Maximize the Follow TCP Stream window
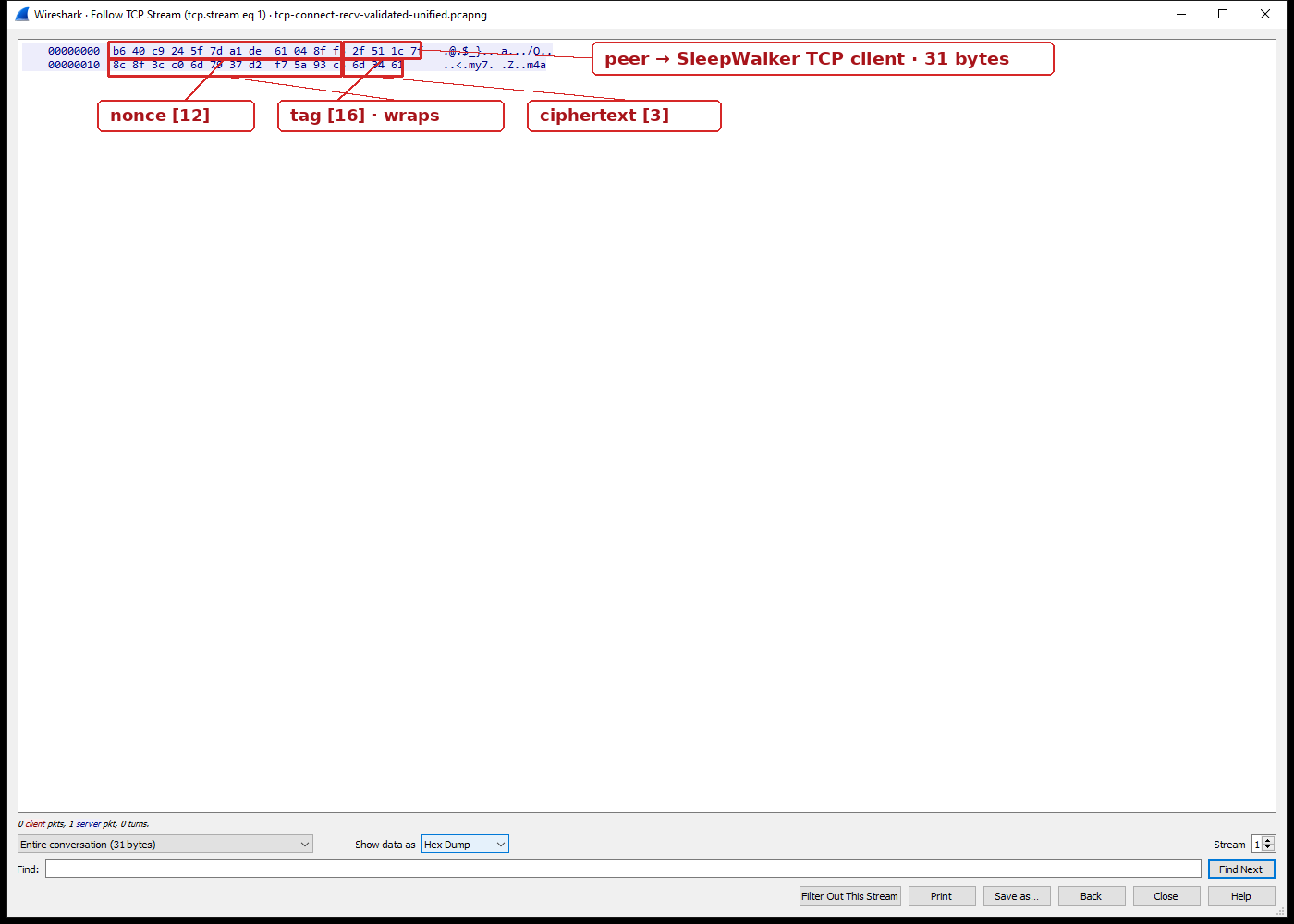The height and width of the screenshot is (924, 1294). pos(1223,14)
